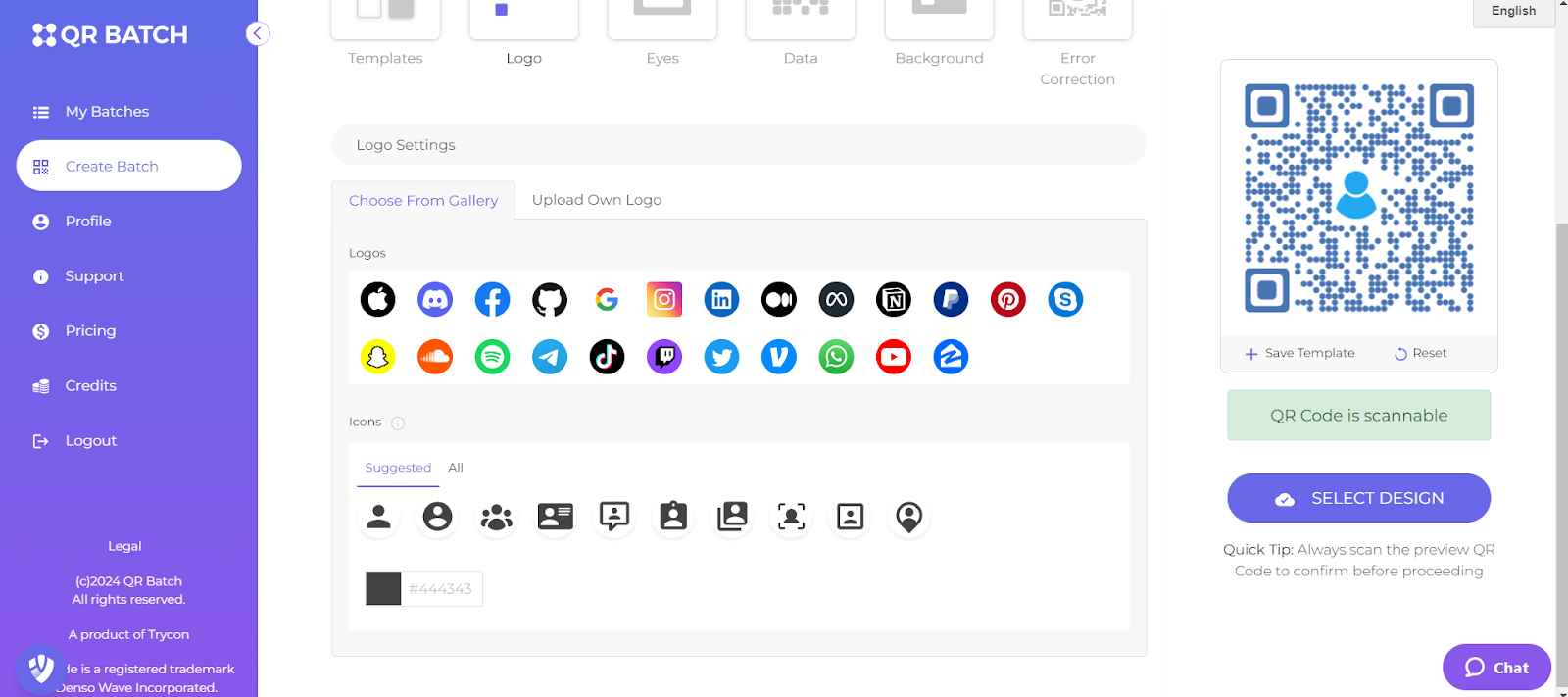
Task: Choose the Facebook logo
Action: tap(493, 299)
